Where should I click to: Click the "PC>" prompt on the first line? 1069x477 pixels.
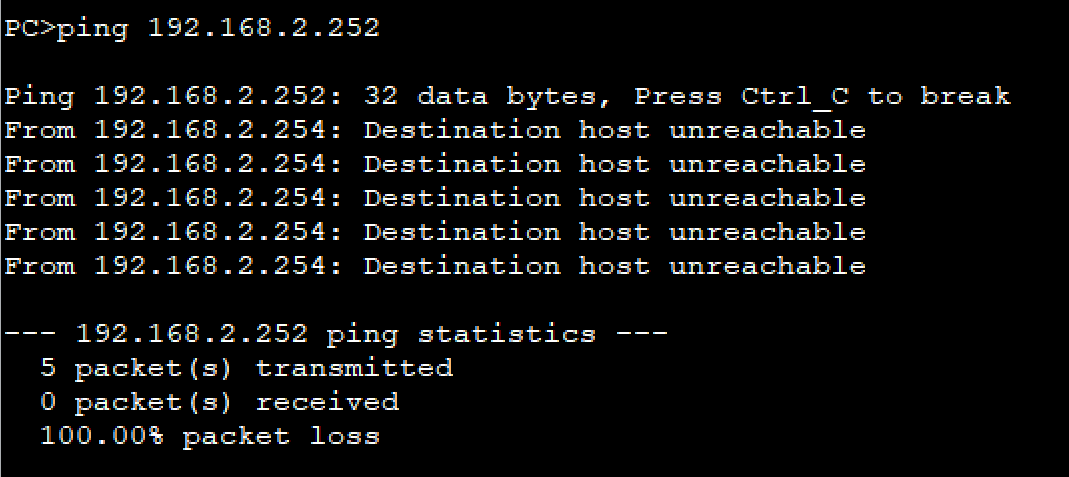point(30,28)
